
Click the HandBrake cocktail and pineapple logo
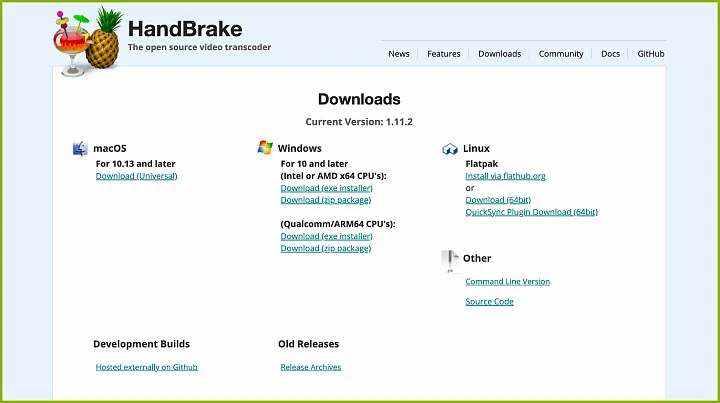[88, 41]
